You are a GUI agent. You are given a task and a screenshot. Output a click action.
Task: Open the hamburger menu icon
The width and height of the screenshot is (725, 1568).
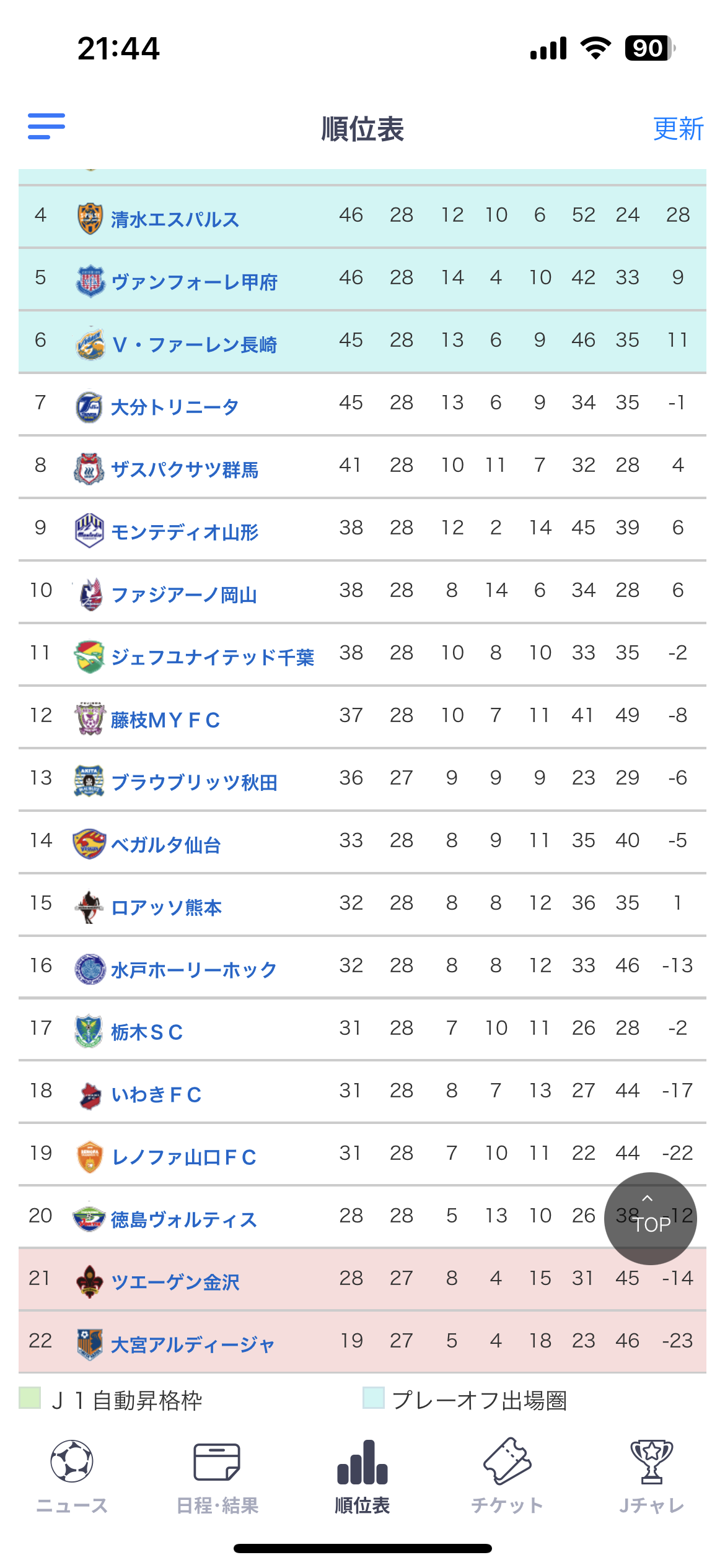click(46, 126)
